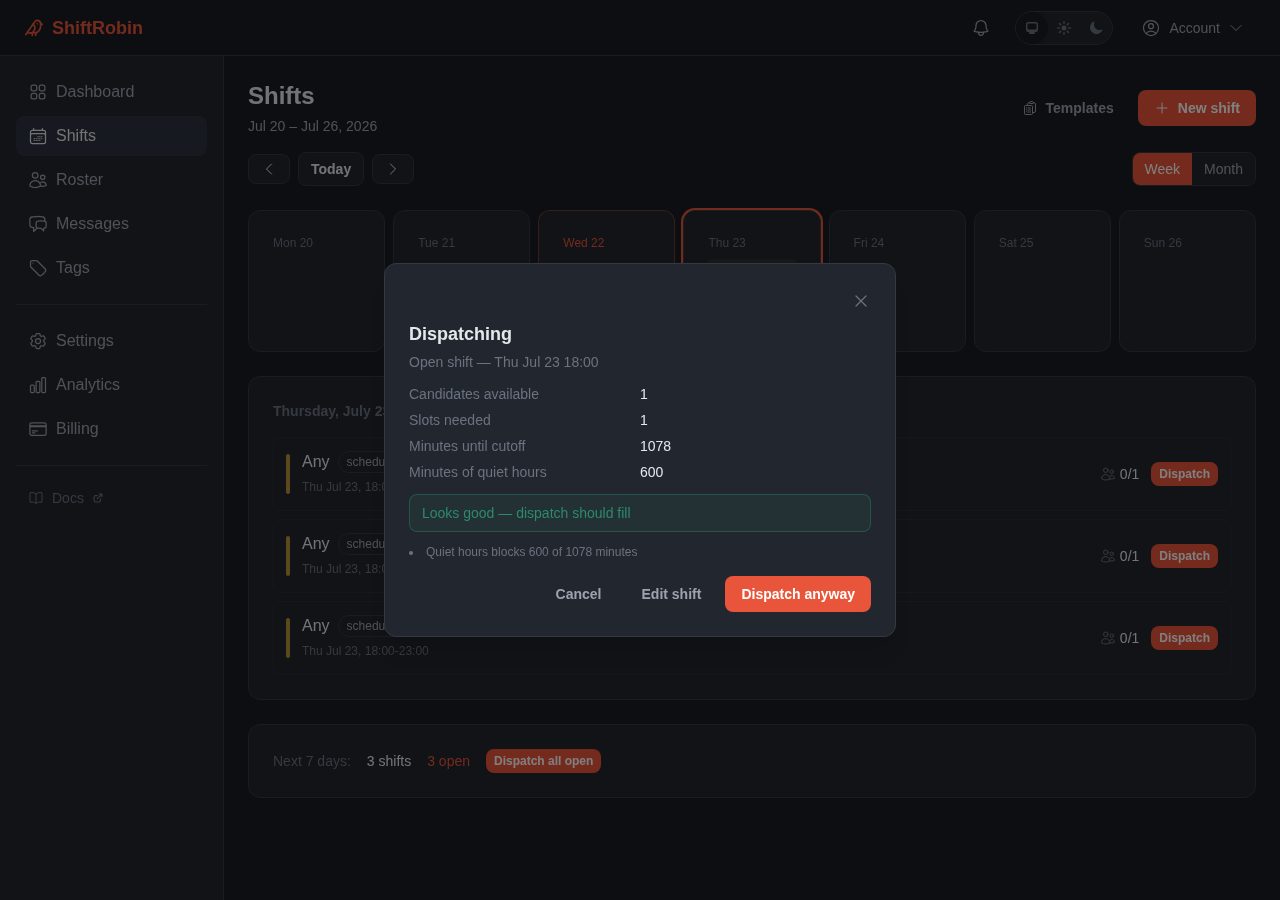Click the Docs book icon
The image size is (1280, 900).
[x=36, y=498]
